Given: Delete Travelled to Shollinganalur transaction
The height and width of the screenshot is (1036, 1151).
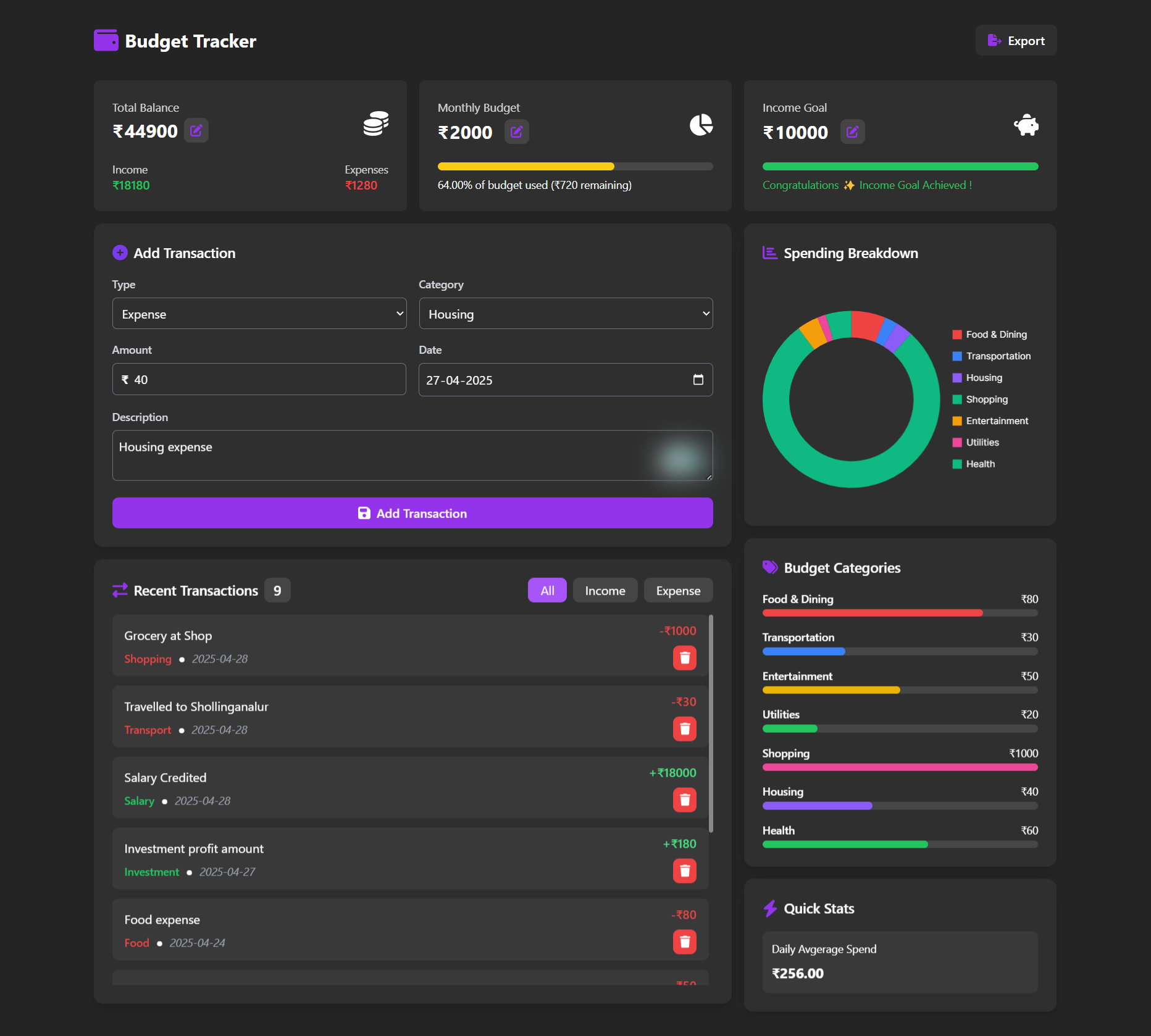Looking at the screenshot, I should point(684,729).
